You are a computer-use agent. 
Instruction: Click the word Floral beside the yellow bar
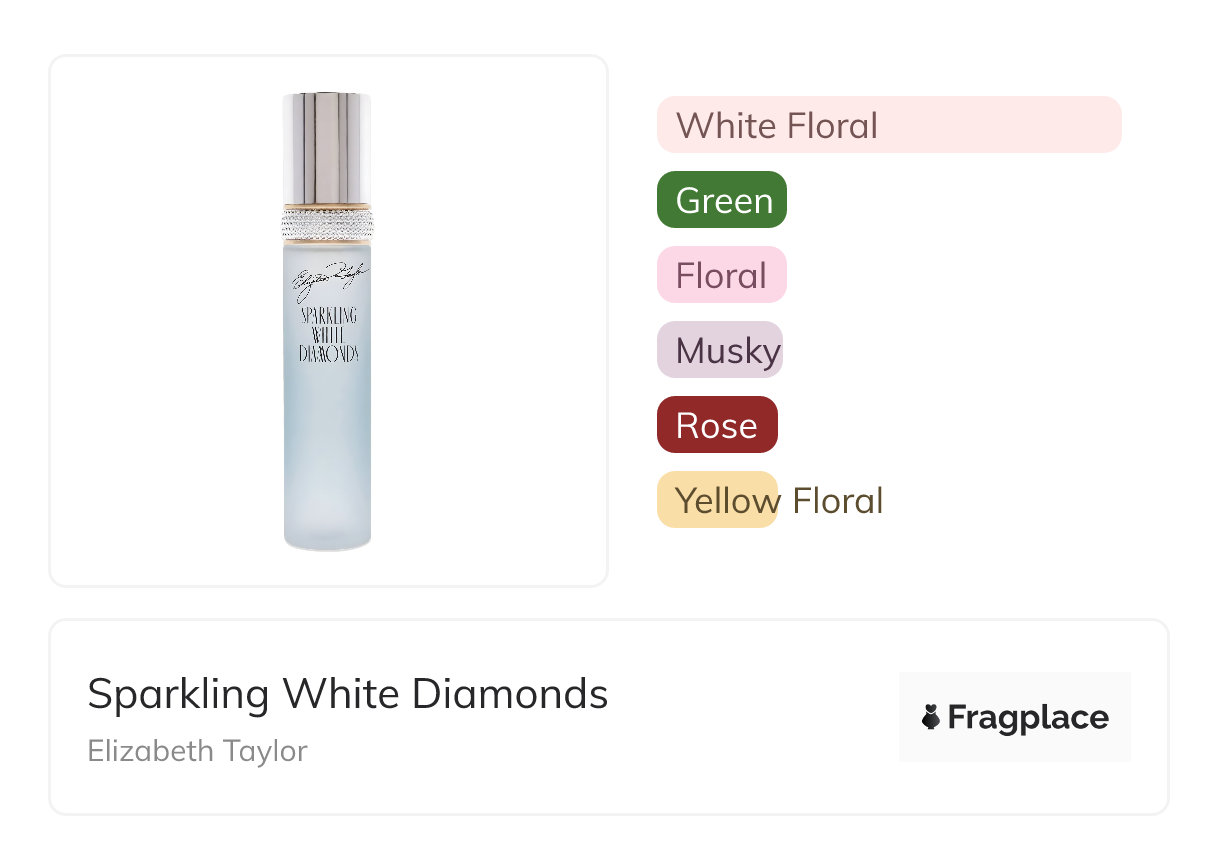(x=838, y=500)
